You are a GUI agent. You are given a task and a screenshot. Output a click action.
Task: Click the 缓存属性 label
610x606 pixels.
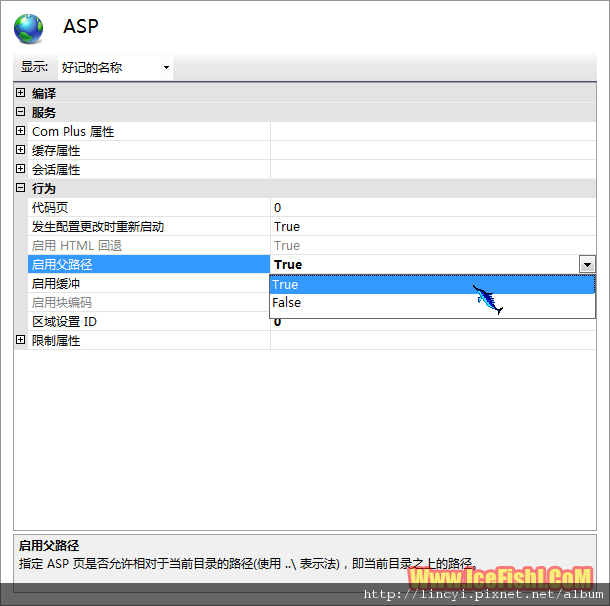(56, 151)
